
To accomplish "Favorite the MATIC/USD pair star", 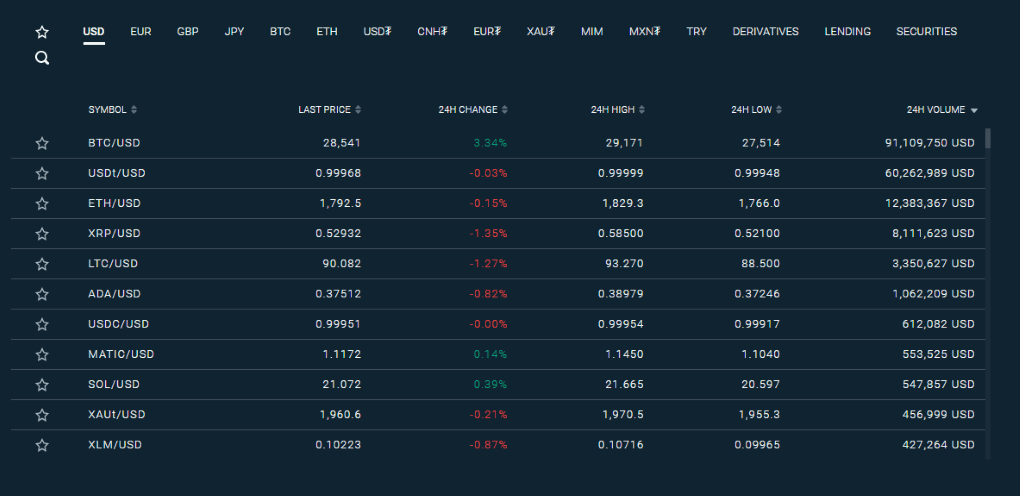I will point(42,355).
